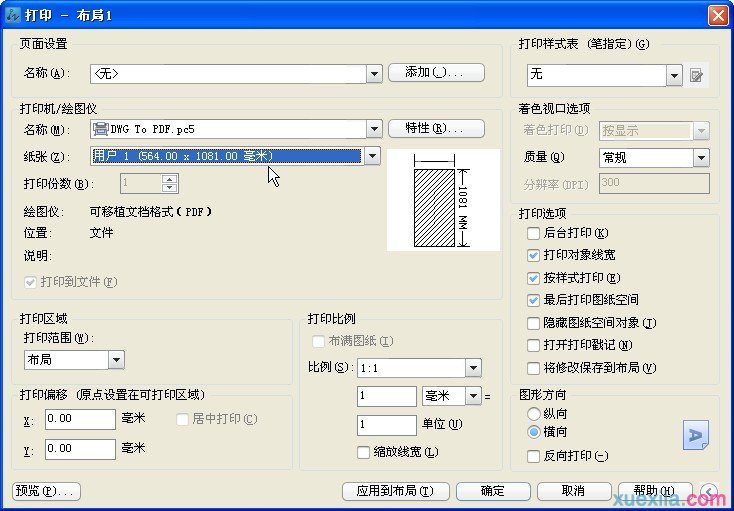The height and width of the screenshot is (511, 734).
Task: Open printer 特性 properties button
Action: pos(436,128)
